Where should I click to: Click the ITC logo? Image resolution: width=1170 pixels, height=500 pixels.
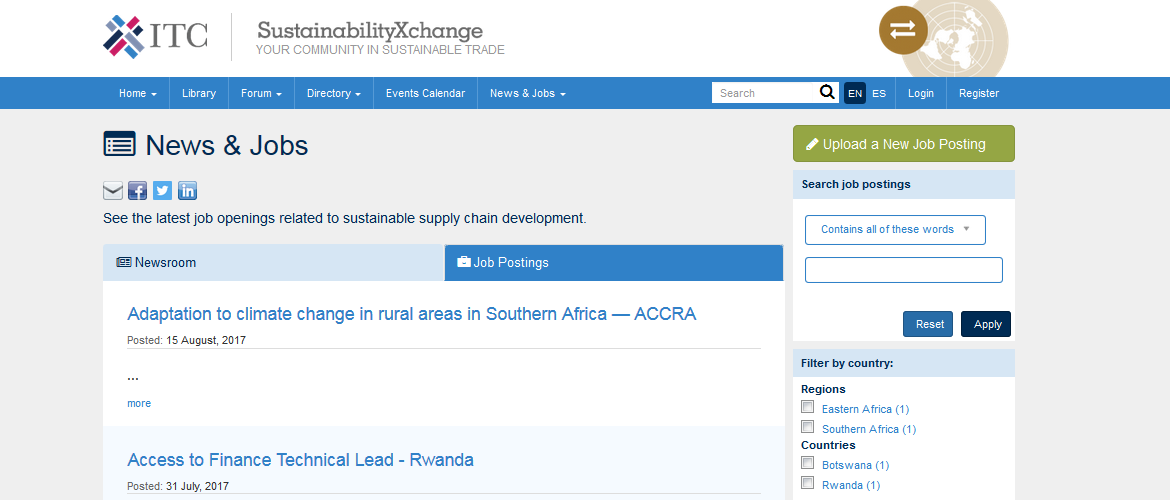click(155, 37)
